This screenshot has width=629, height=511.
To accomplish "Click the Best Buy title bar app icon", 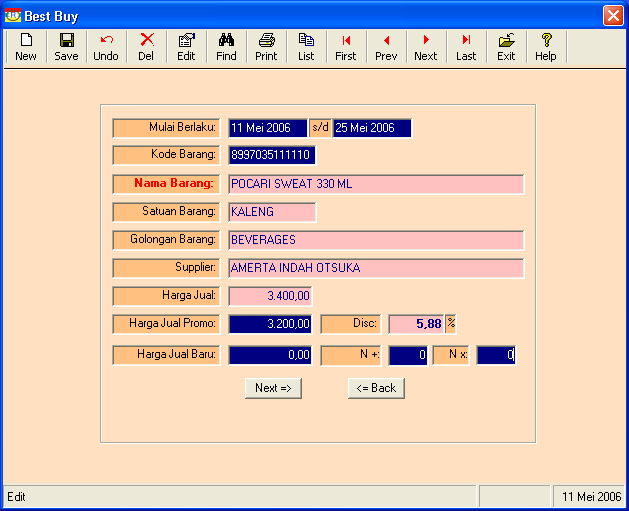I will (13, 16).
